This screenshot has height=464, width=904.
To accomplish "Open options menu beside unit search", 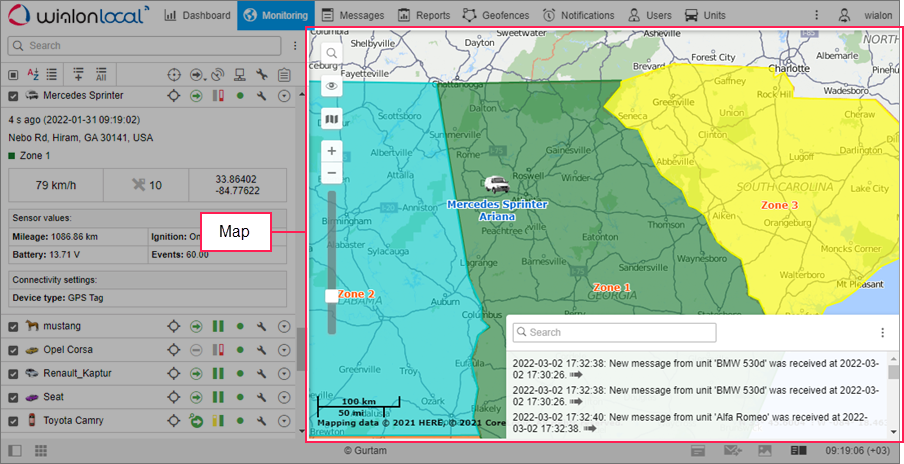I will point(295,46).
